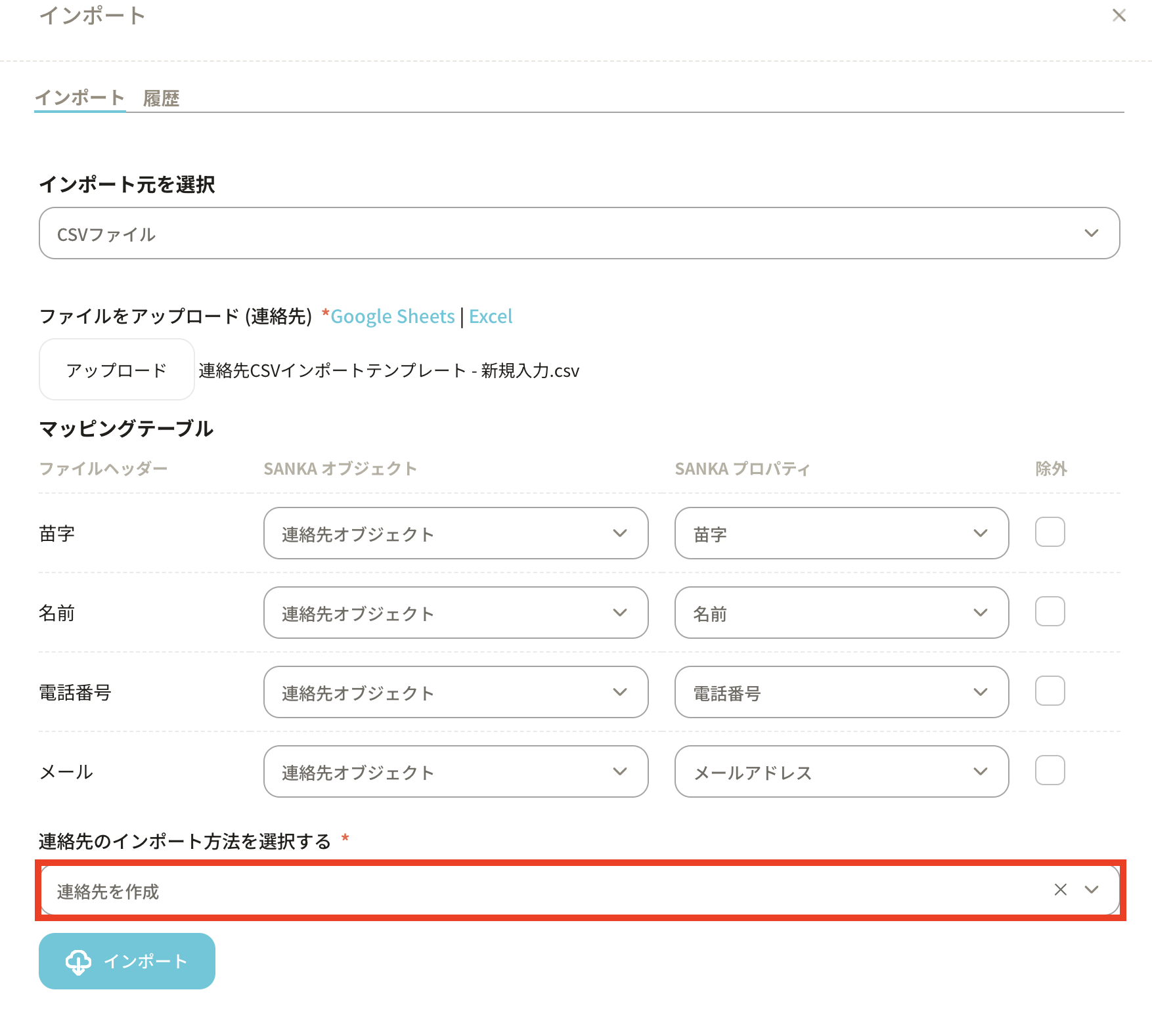Select the インポート tab

[x=79, y=98]
